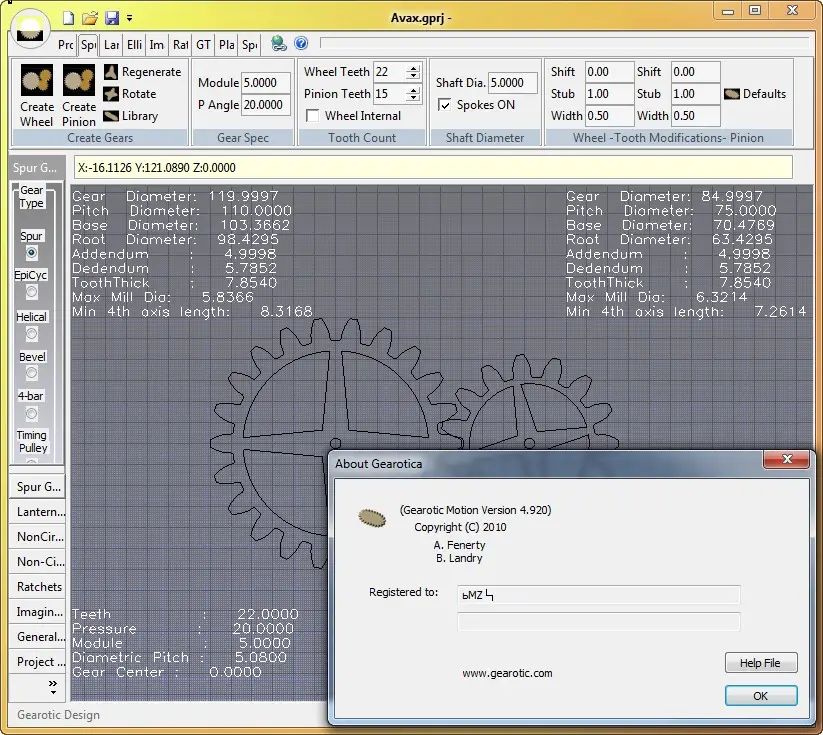
Task: Open the gear Library
Action: point(131,116)
